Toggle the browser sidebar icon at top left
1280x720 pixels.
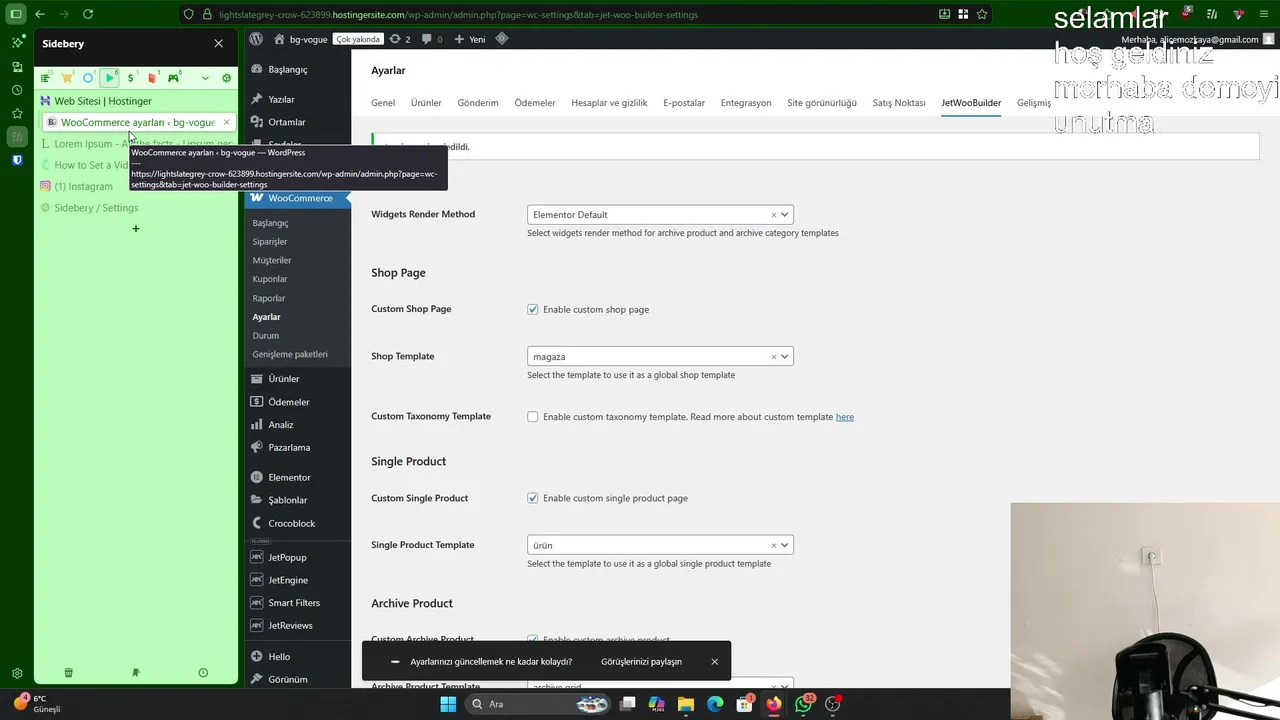tap(16, 14)
